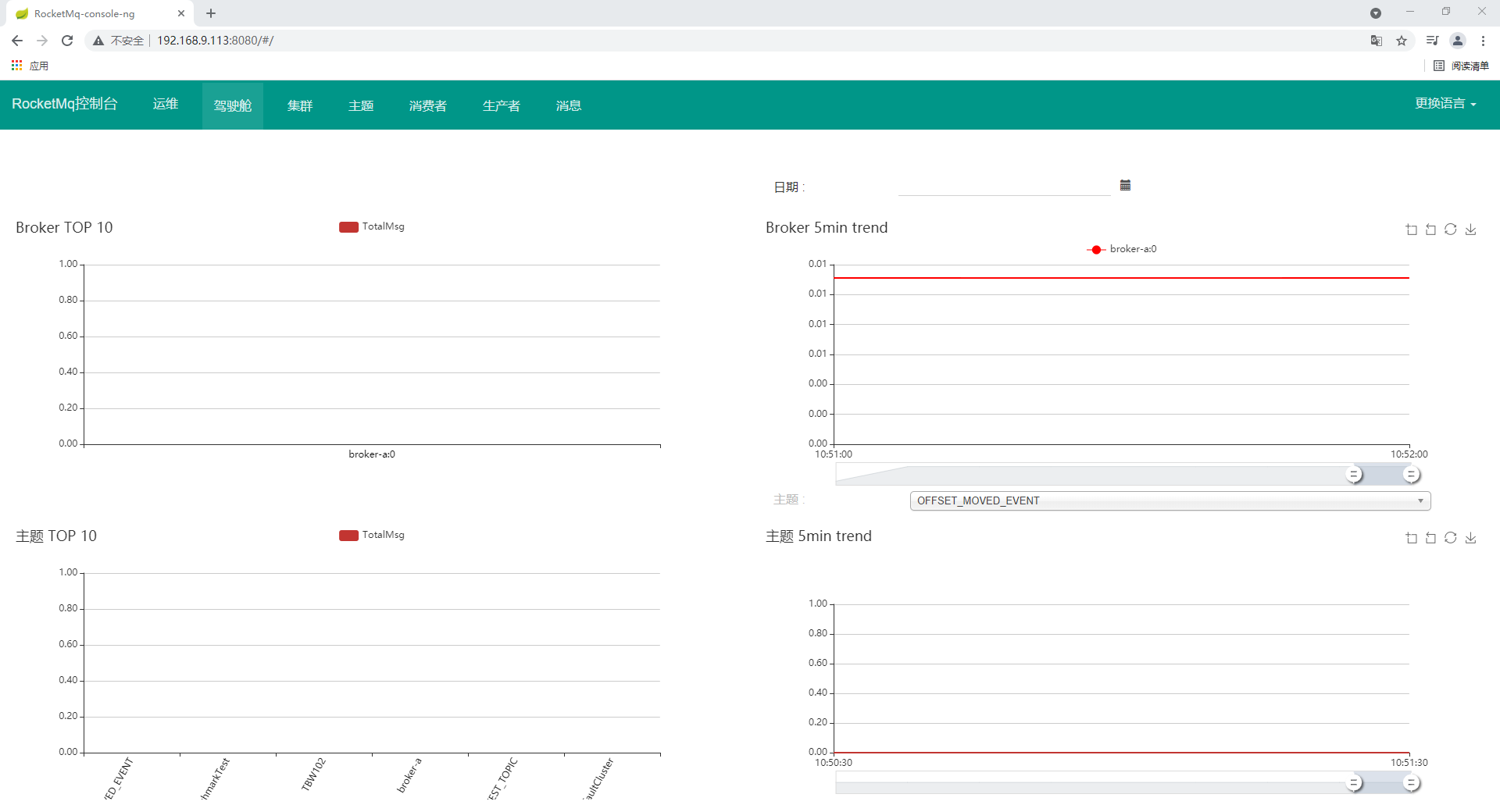This screenshot has width=1500, height=812.
Task: Go back in browser history
Action: 17,41
